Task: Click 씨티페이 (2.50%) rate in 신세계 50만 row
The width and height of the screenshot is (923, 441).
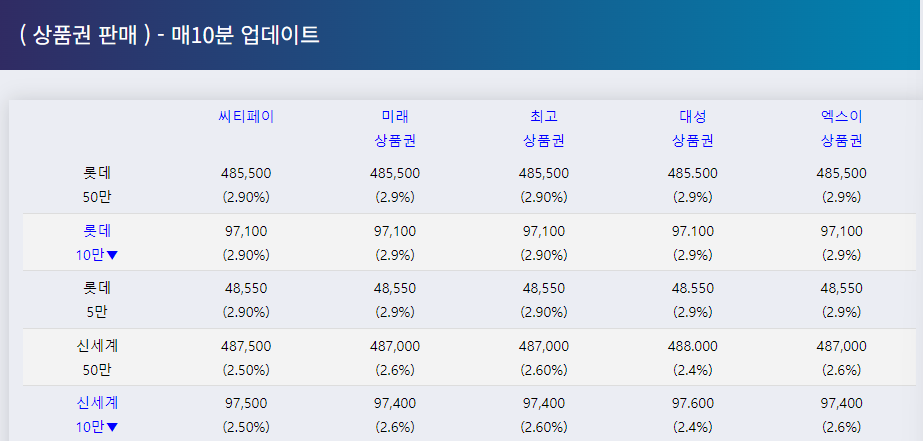Action: [246, 370]
